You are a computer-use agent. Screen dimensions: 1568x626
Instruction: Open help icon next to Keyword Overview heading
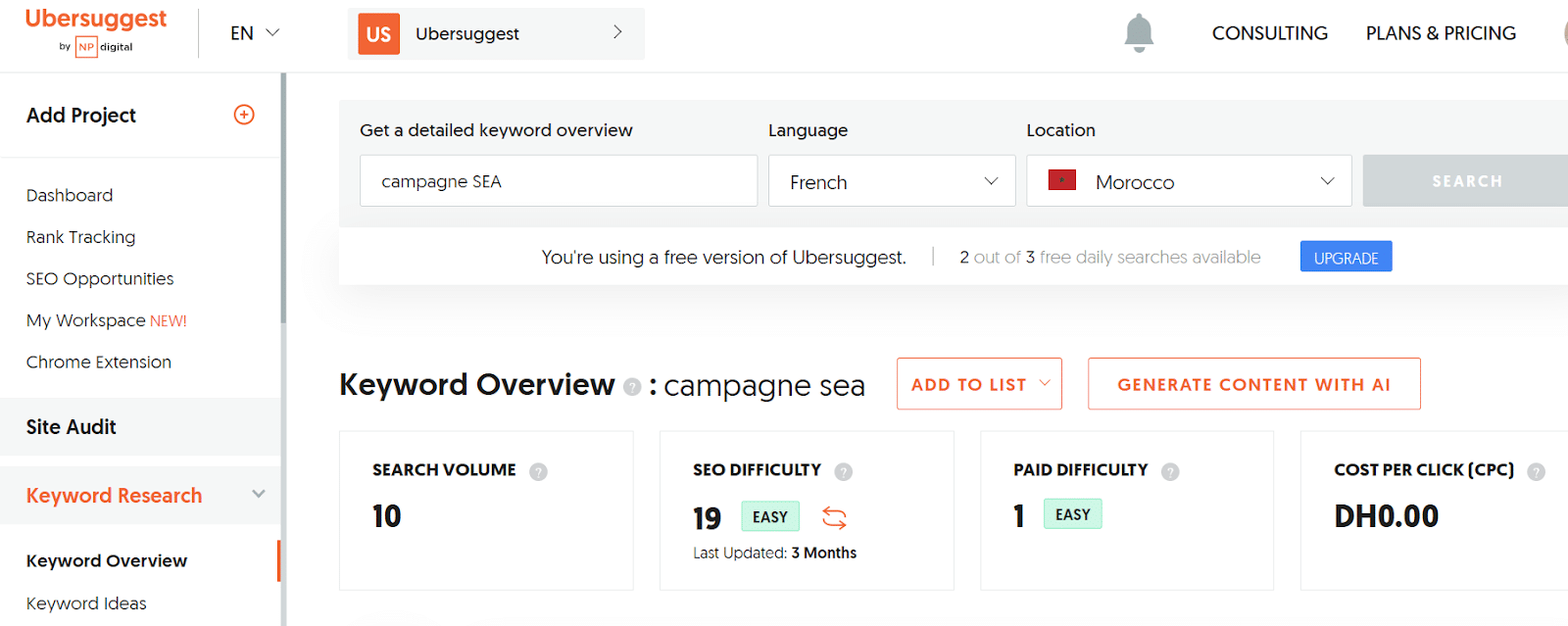click(632, 386)
